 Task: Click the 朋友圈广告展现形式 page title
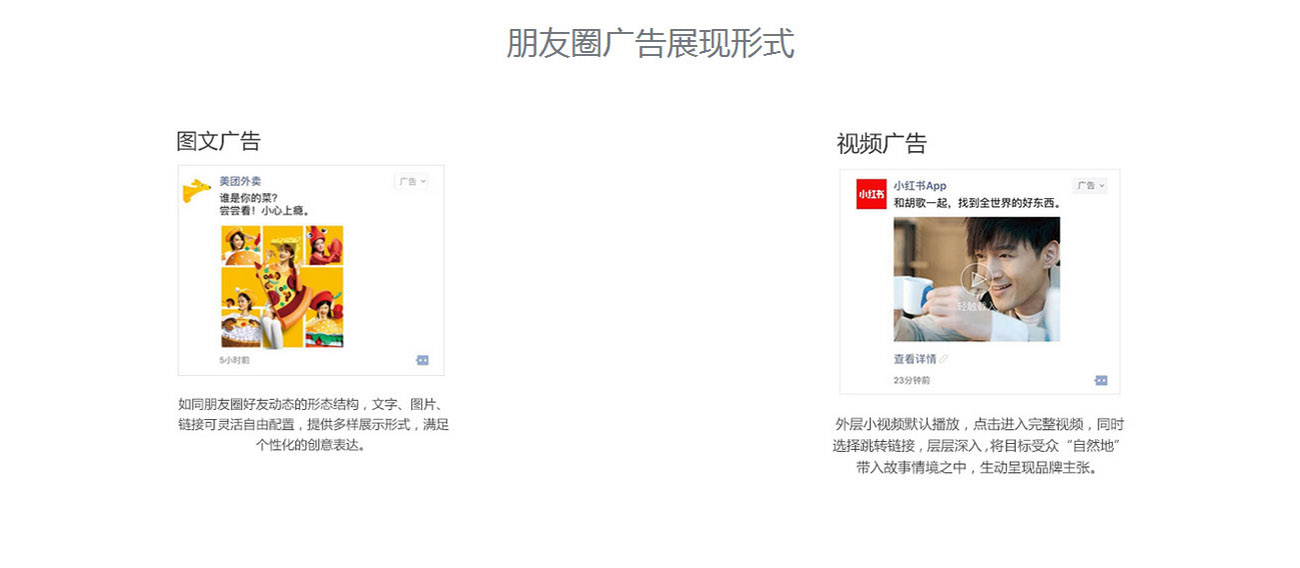650,44
